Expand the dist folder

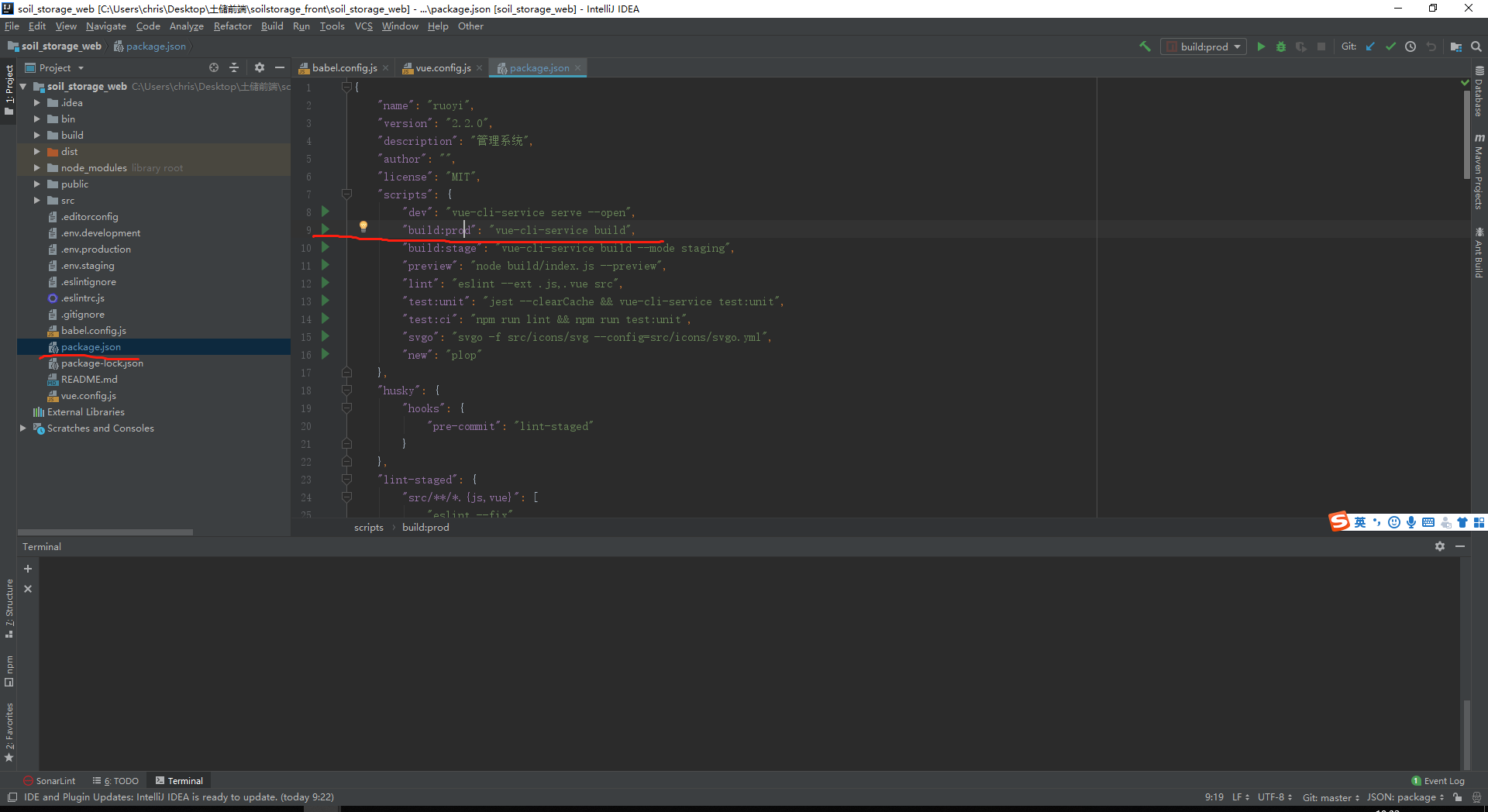(36, 151)
